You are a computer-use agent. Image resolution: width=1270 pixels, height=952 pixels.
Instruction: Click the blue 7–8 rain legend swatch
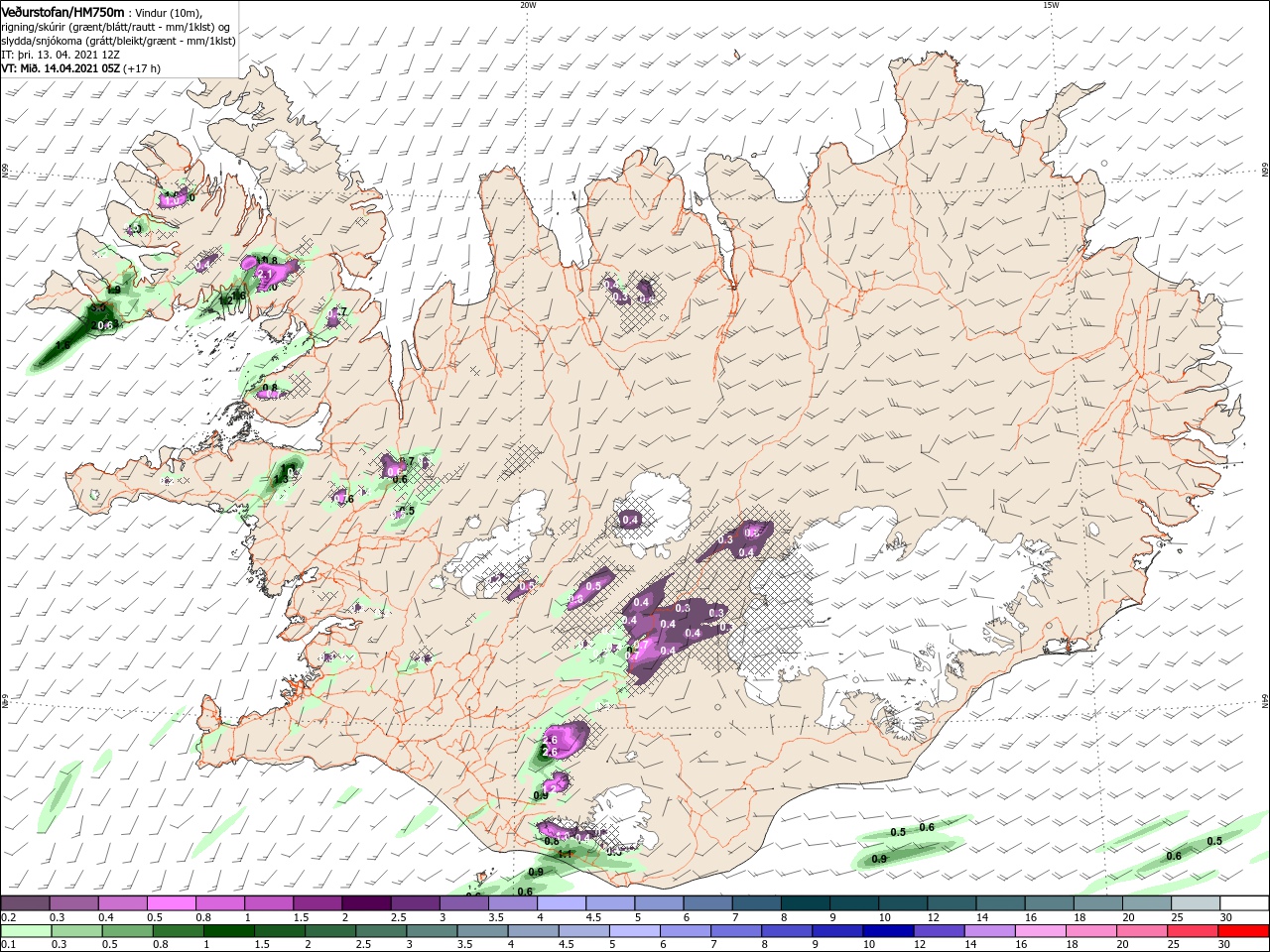pyautogui.click(x=736, y=931)
